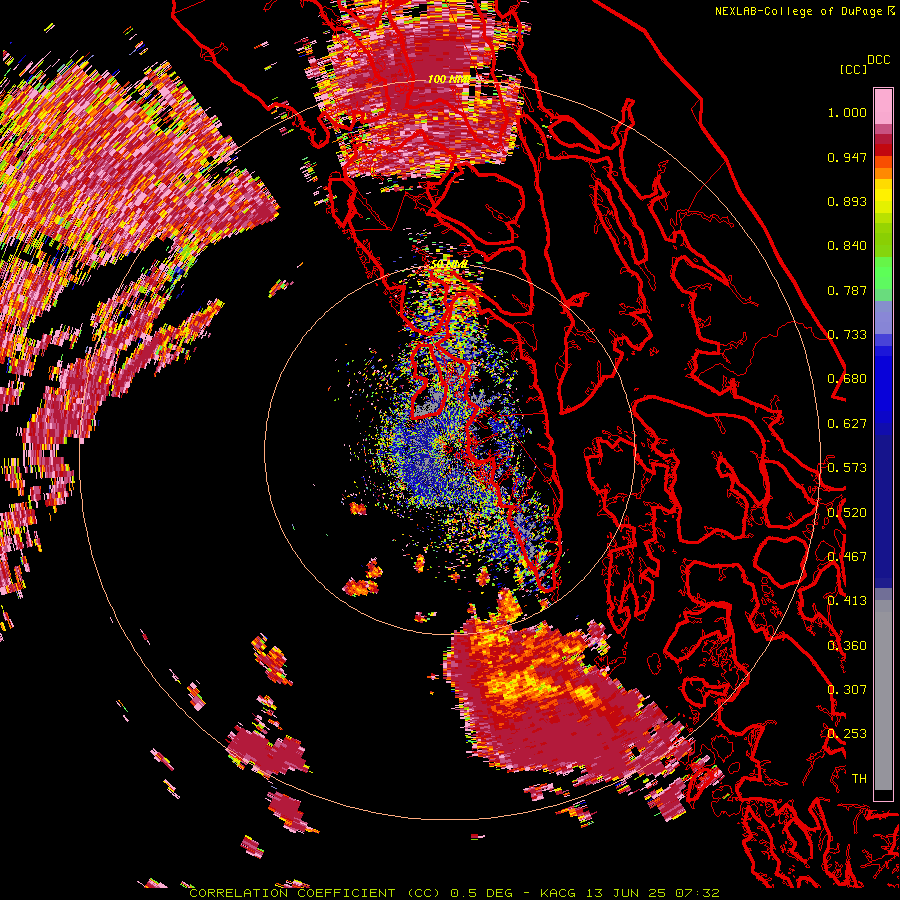This screenshot has width=900, height=900.
Task: Select the bright green segment of color bar
Action: pos(883,272)
